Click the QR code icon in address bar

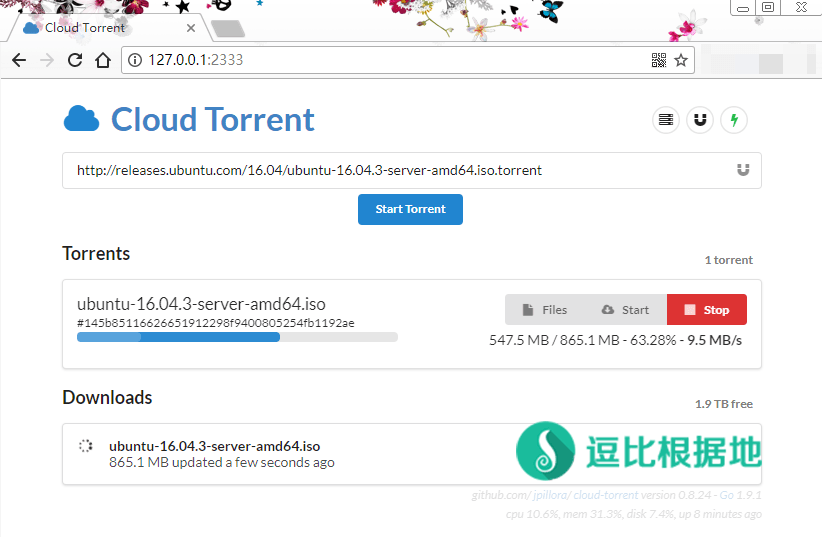[x=659, y=60]
